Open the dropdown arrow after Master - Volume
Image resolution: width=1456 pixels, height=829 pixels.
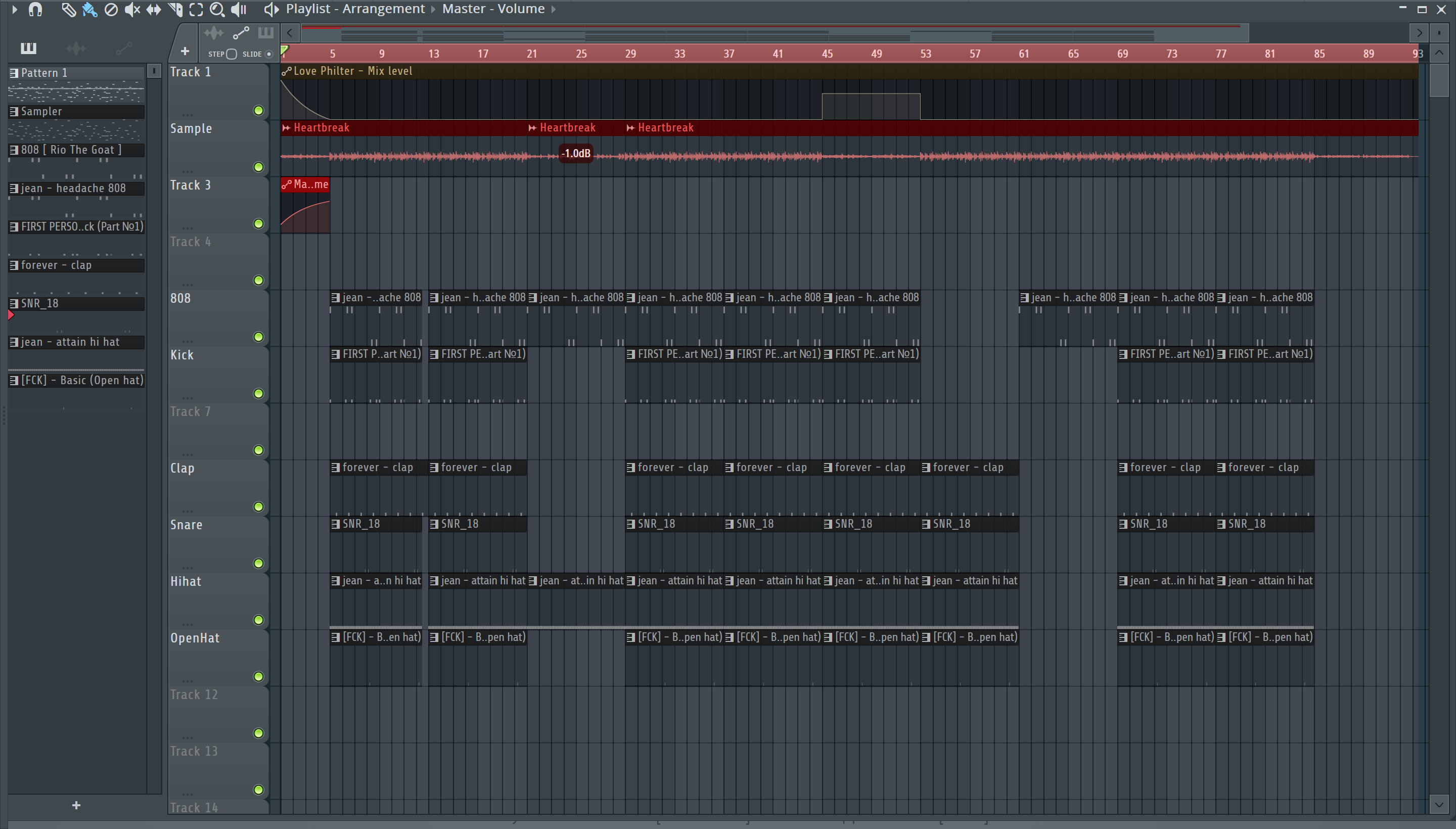tap(554, 9)
